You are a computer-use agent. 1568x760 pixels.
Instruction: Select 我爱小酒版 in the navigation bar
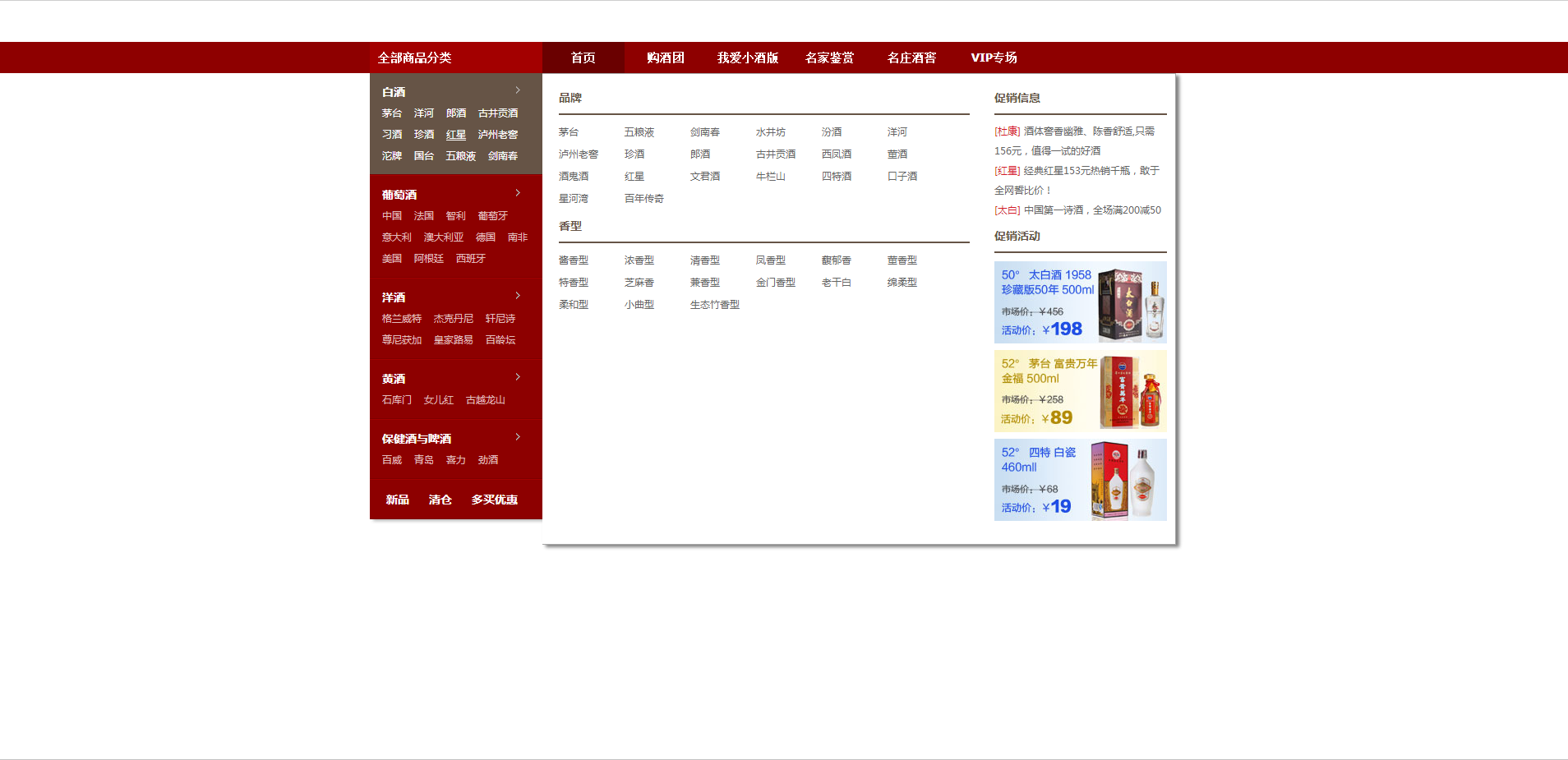[x=748, y=58]
